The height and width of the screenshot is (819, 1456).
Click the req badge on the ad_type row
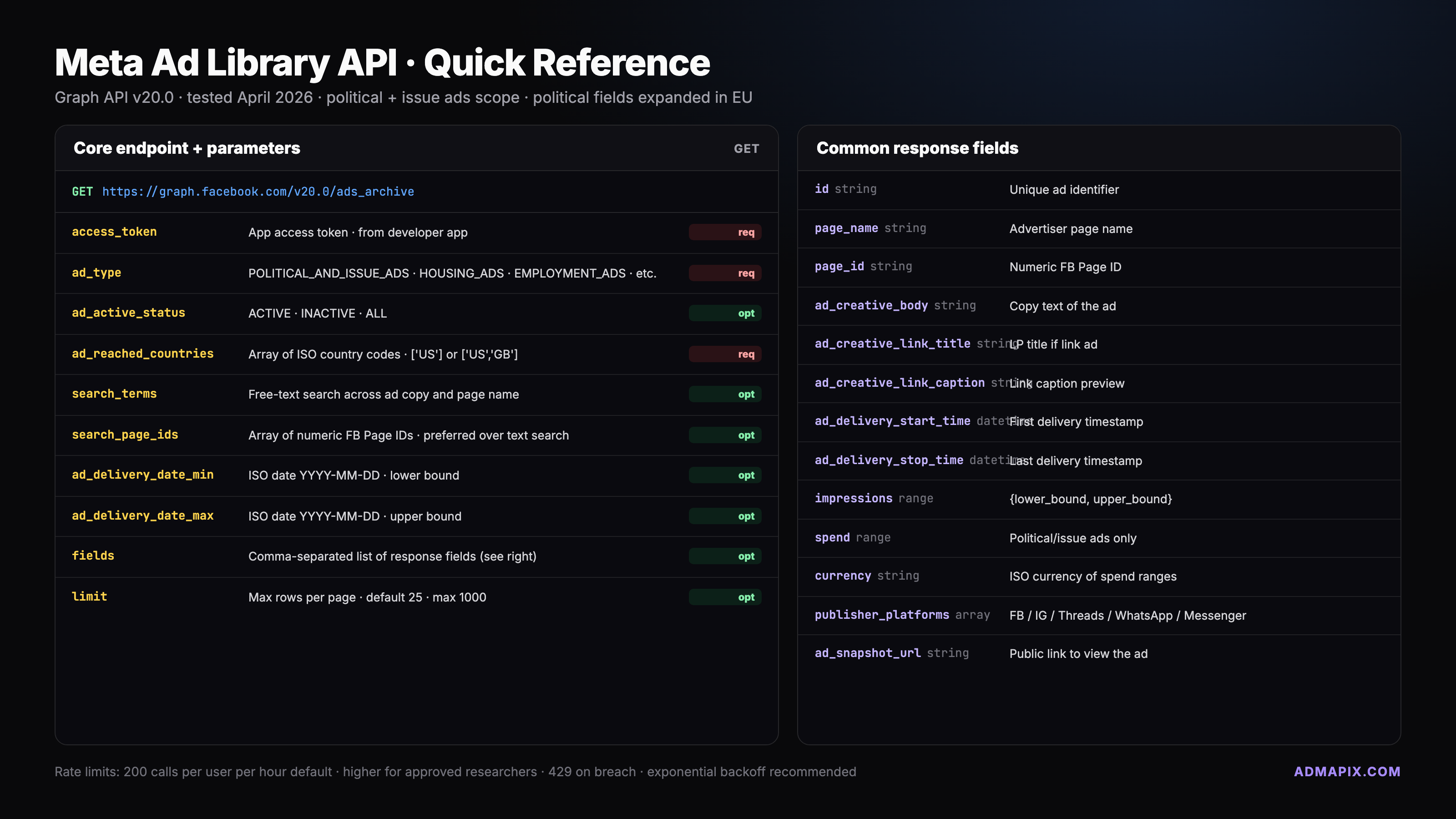click(725, 273)
